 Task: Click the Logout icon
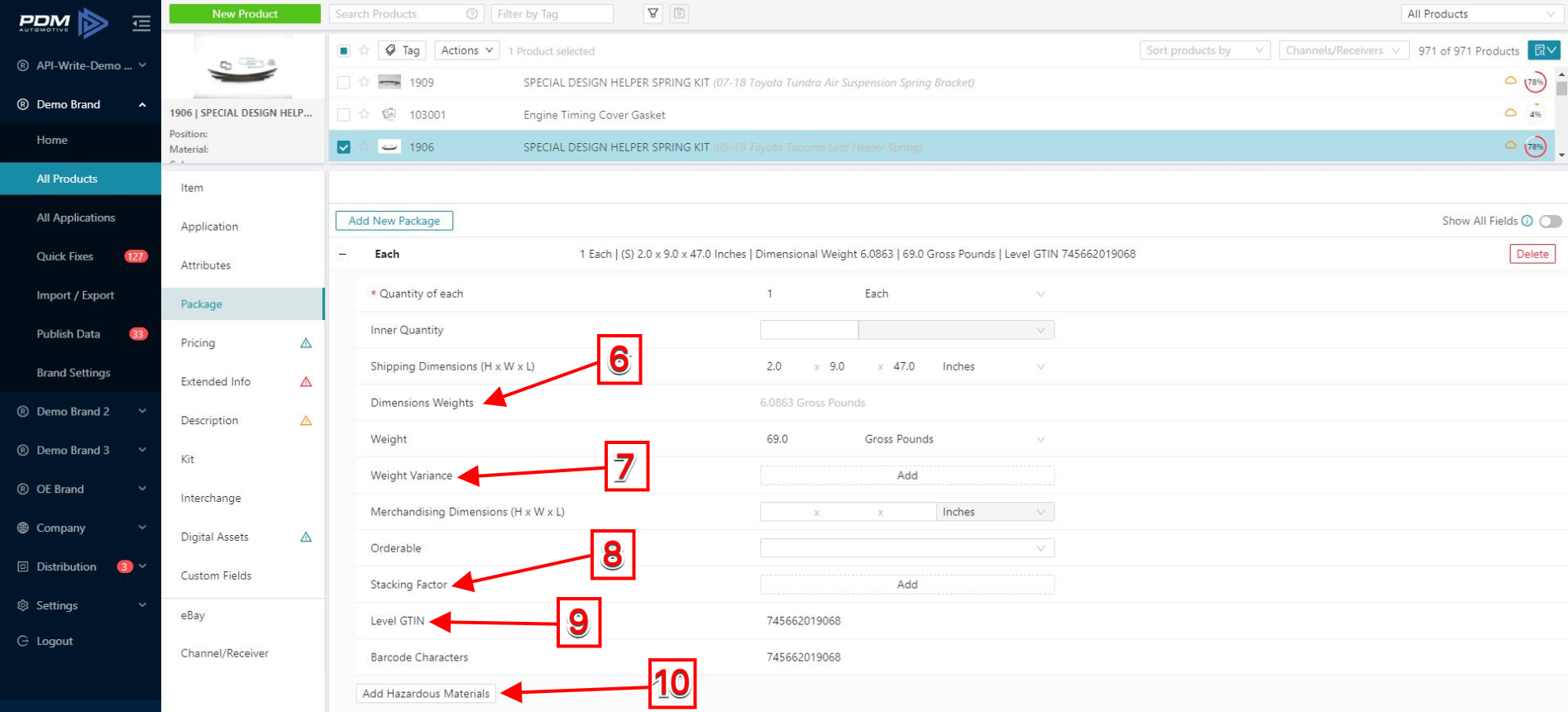tap(23, 641)
